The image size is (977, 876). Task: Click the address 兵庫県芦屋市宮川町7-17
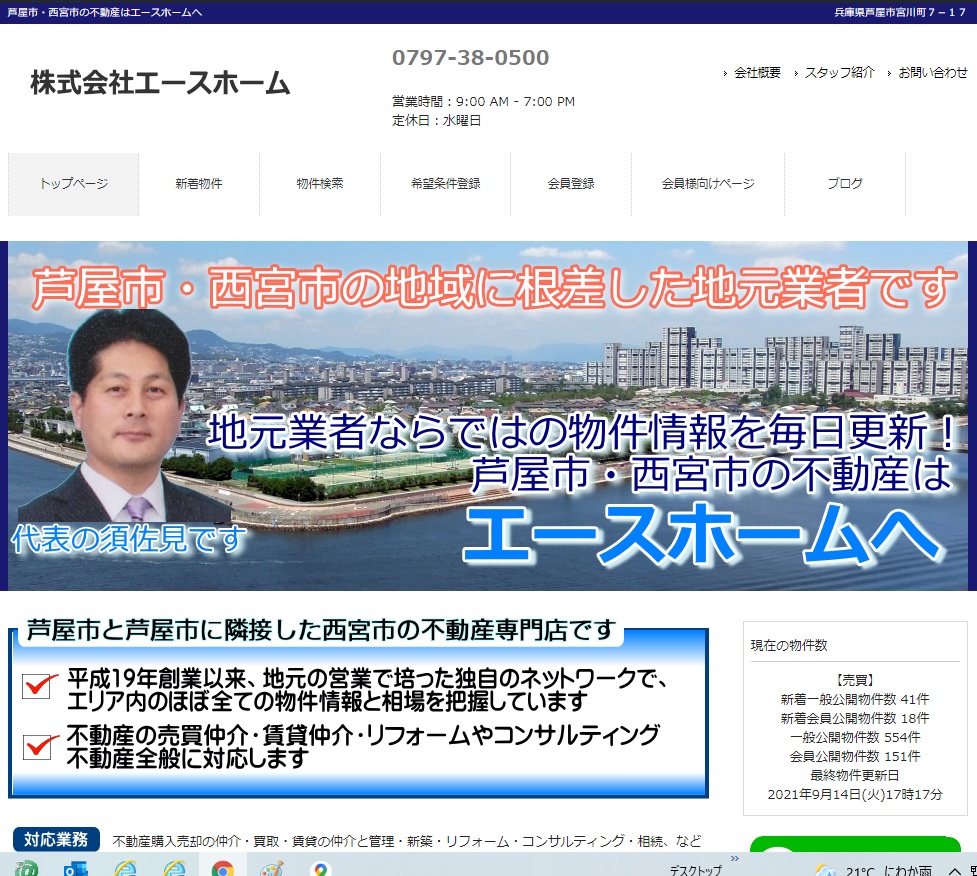(900, 12)
